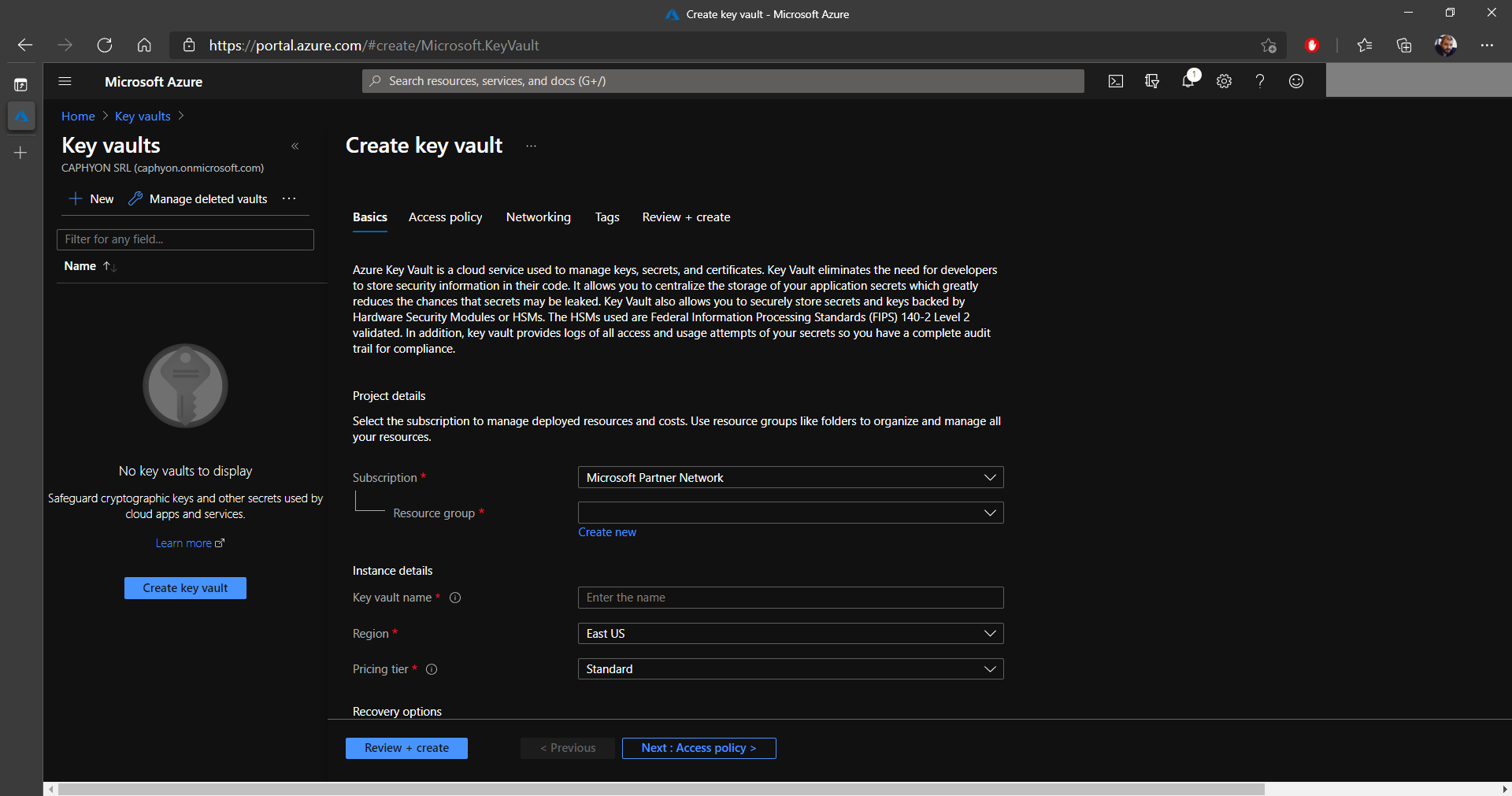Click Manage deleted vaults
This screenshot has width=1512, height=796.
[198, 198]
